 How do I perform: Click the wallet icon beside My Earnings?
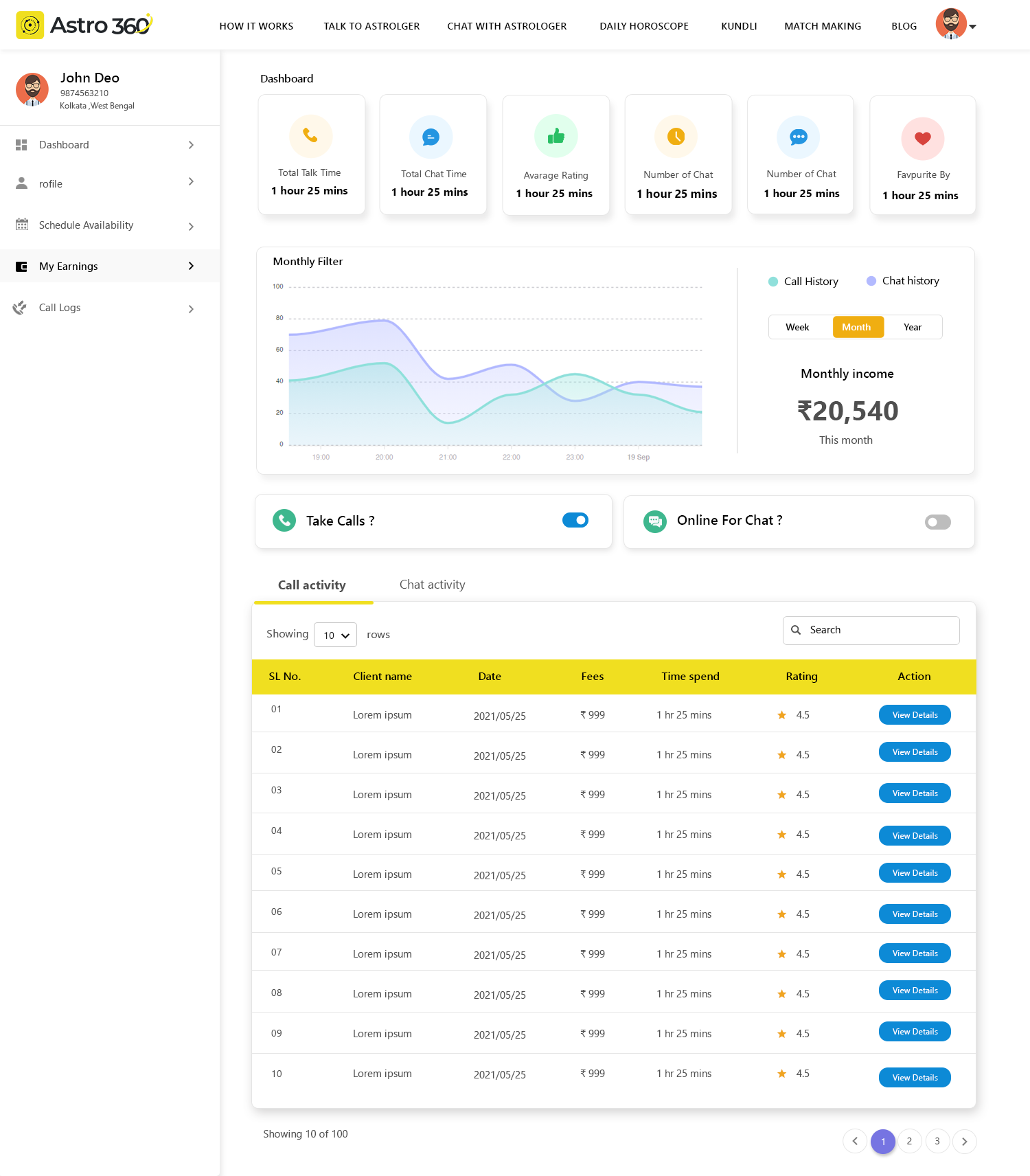coord(21,267)
